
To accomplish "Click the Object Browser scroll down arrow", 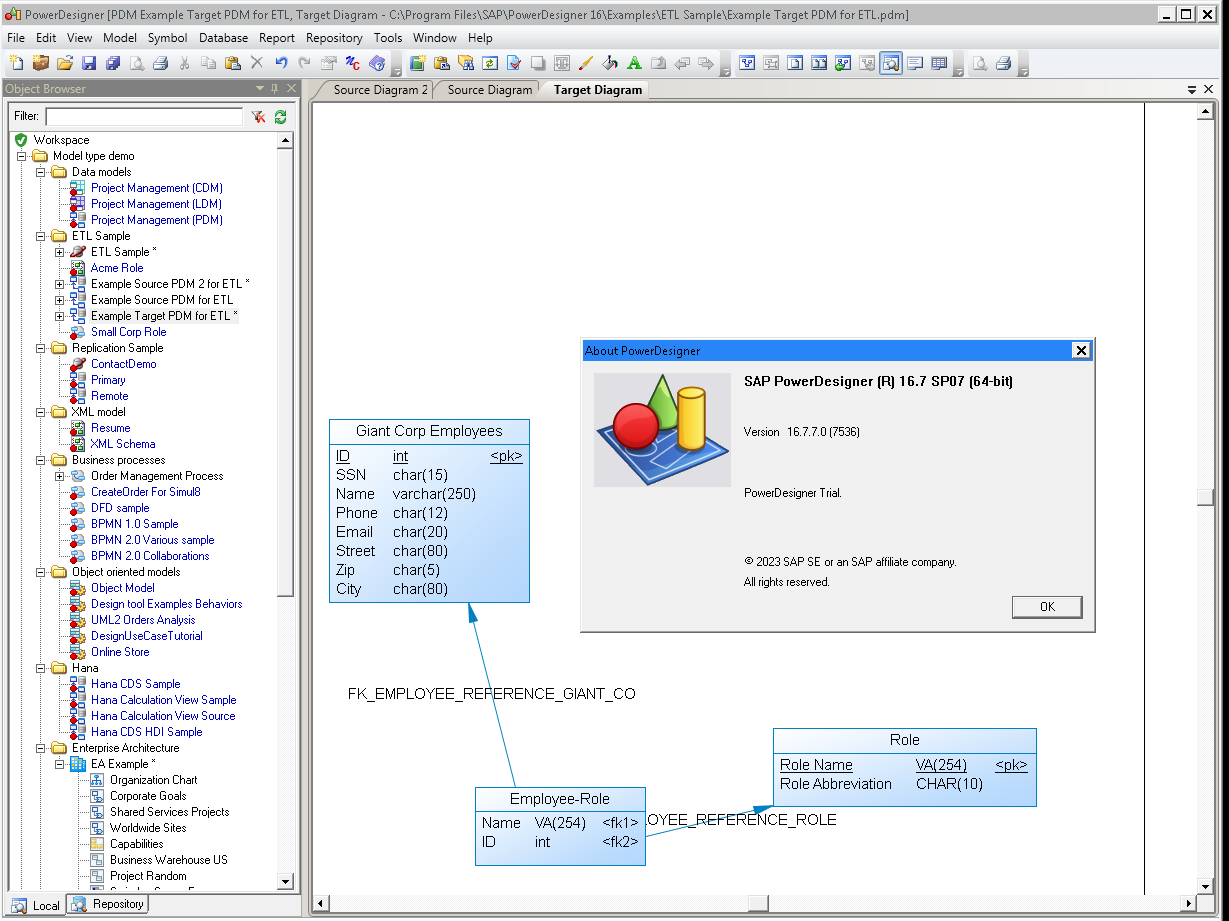I will click(285, 881).
